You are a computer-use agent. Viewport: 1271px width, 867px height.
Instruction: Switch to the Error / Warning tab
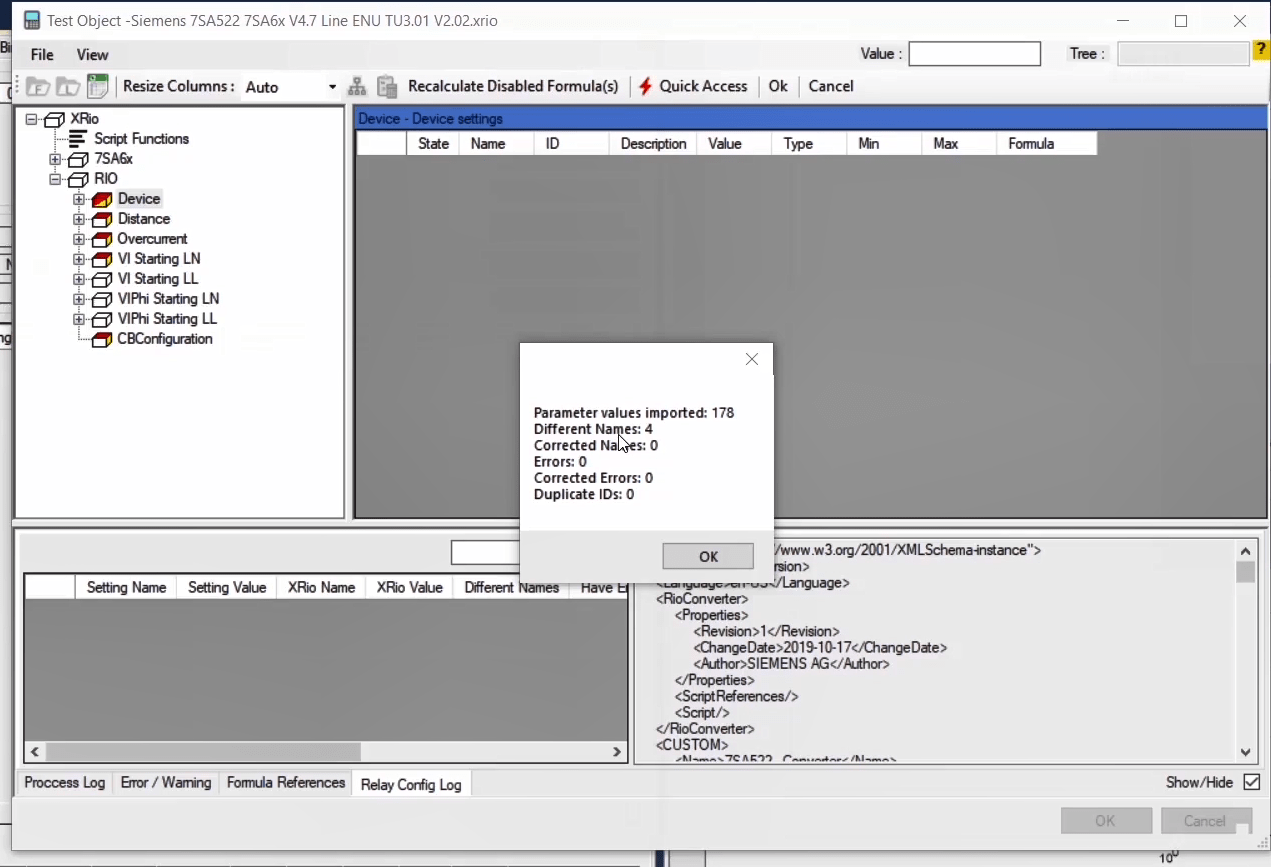[165, 783]
